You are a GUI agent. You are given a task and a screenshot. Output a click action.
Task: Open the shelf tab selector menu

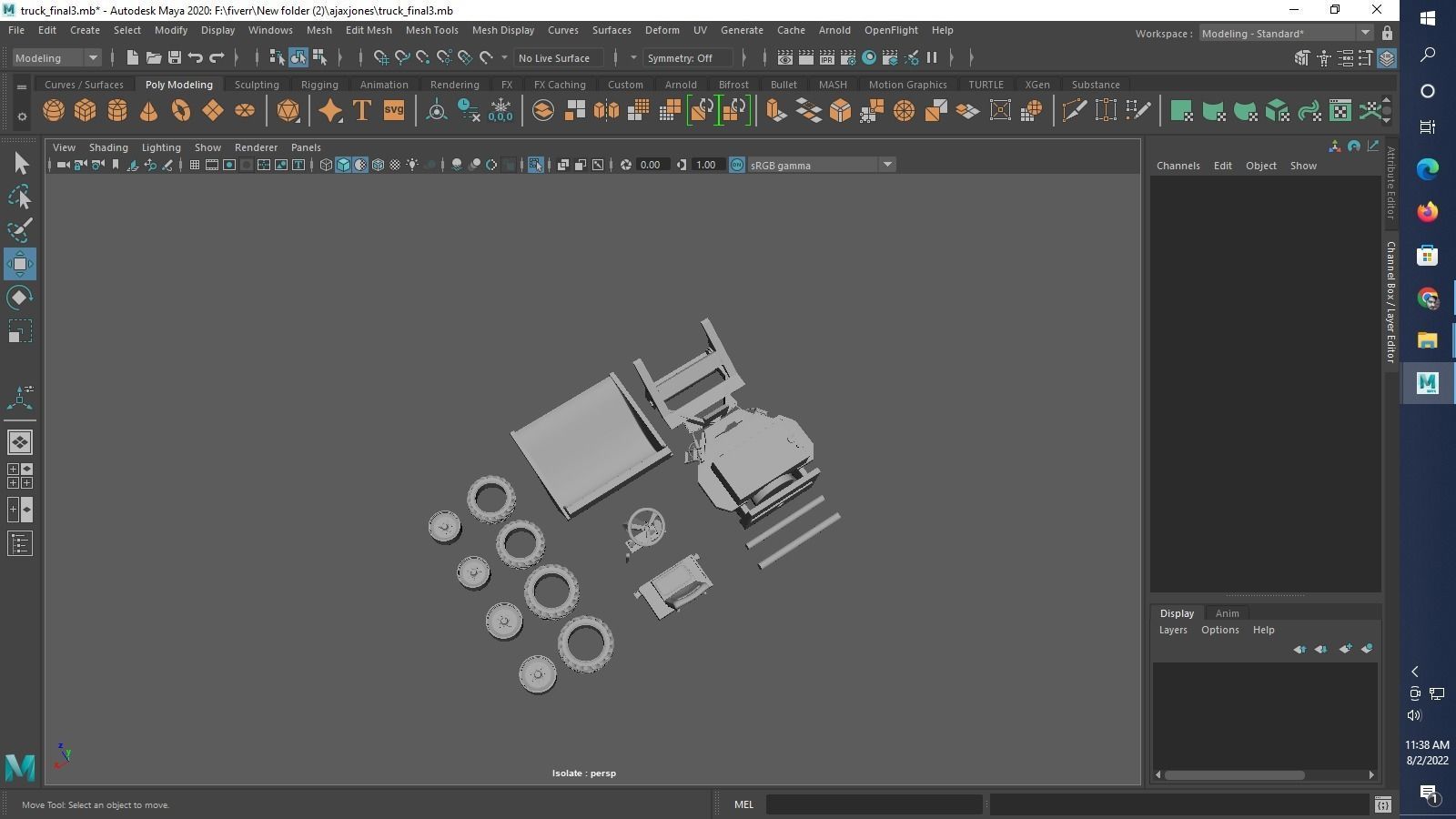pyautogui.click(x=22, y=87)
